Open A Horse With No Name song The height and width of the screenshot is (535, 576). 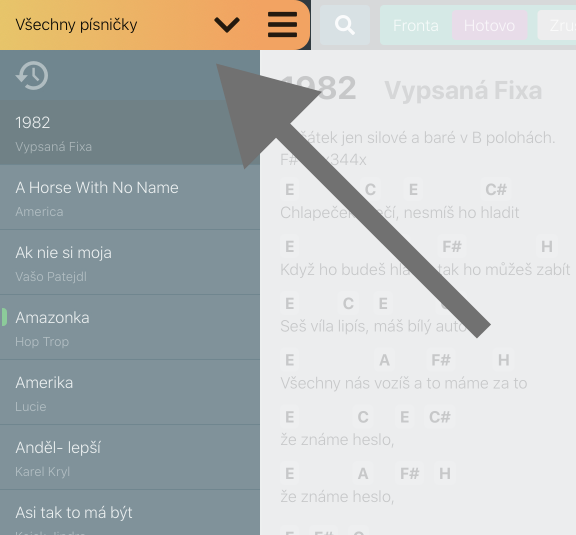click(130, 198)
